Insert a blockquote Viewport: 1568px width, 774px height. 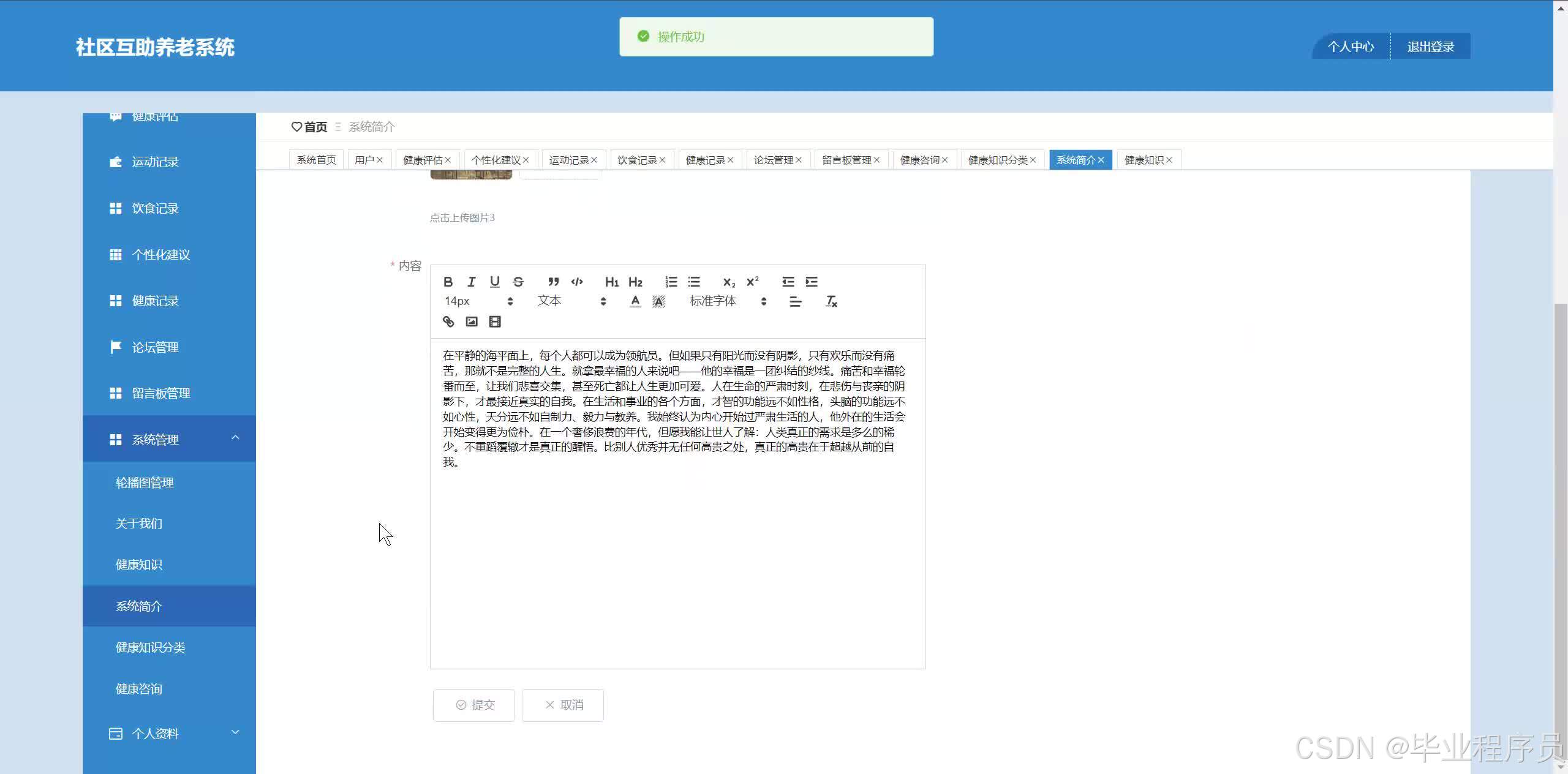pos(553,282)
